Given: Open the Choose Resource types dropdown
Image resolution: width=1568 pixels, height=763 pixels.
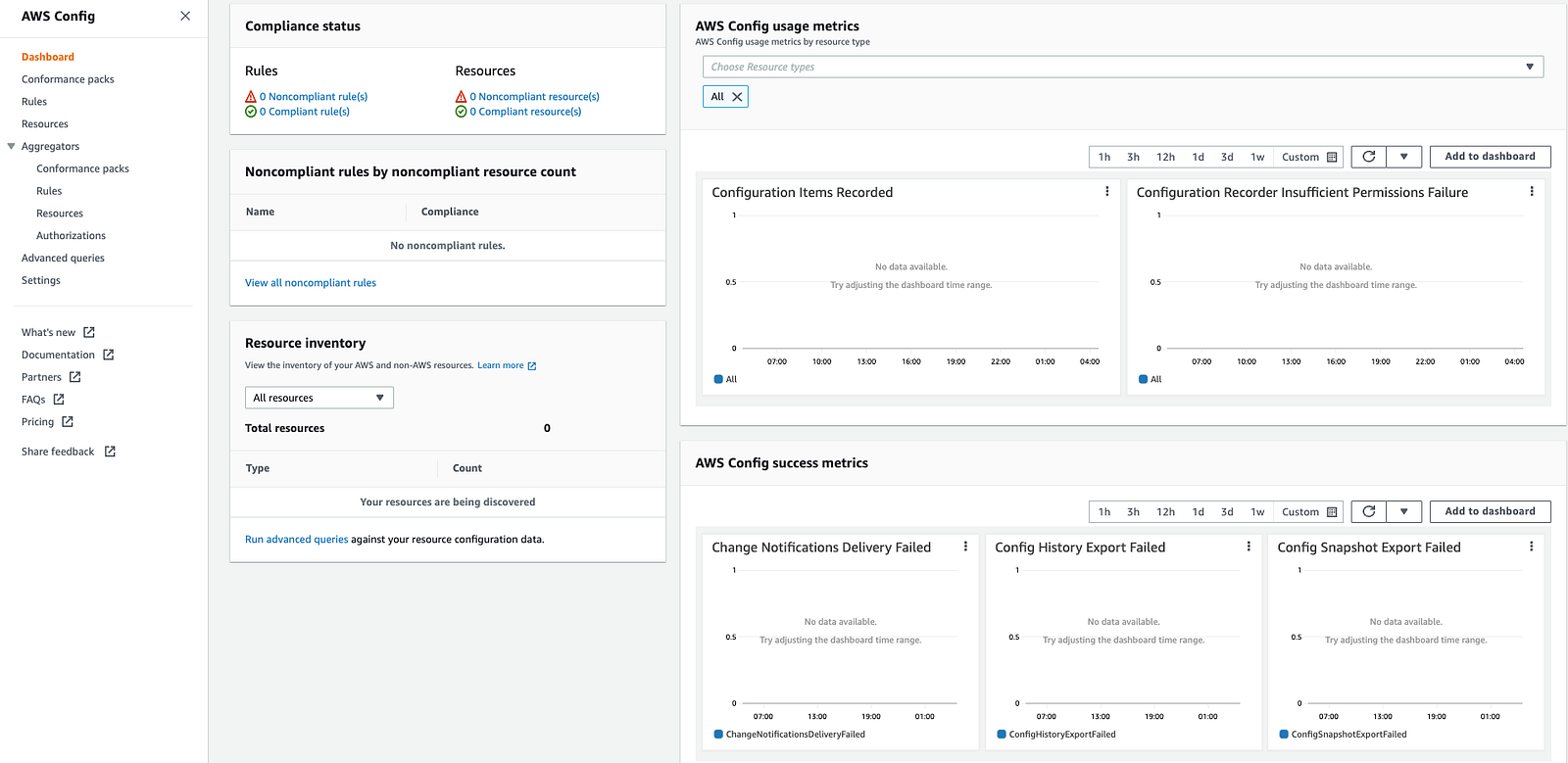Looking at the screenshot, I should [x=1123, y=67].
